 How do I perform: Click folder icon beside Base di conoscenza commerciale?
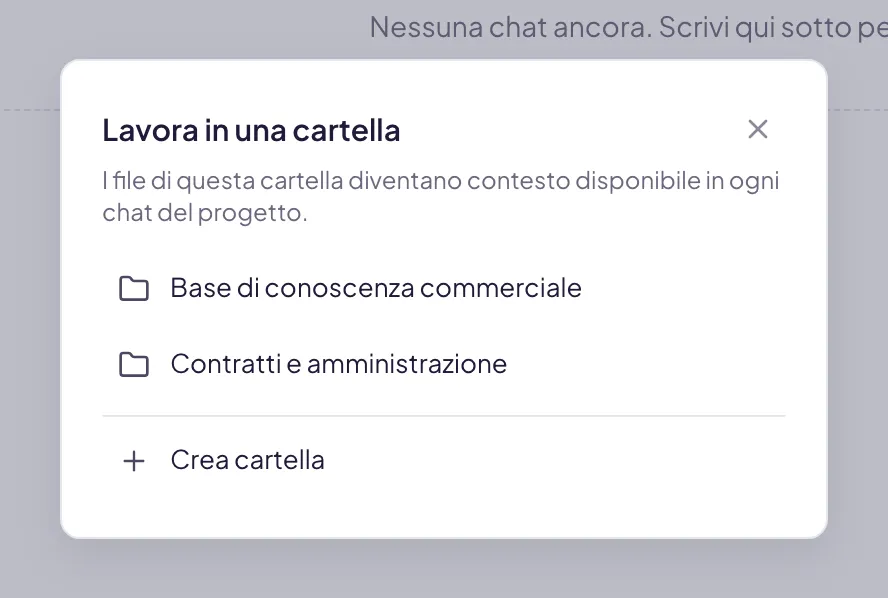click(x=134, y=288)
